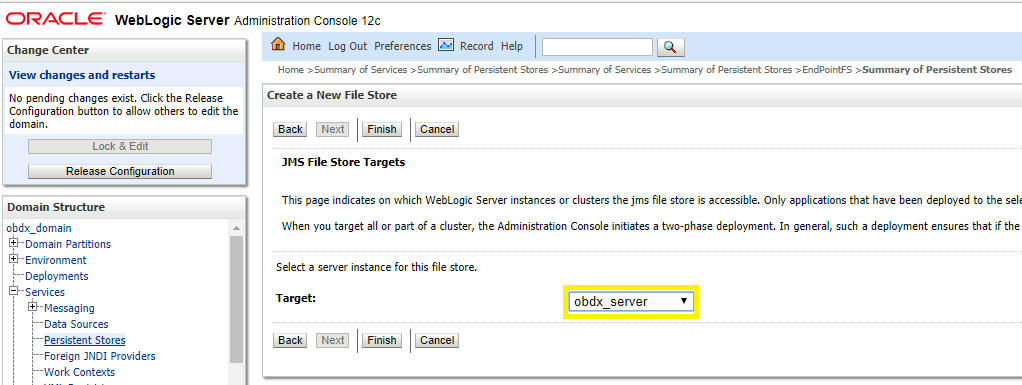
Task: Click the Home house icon in toolbar
Action: coord(278,45)
